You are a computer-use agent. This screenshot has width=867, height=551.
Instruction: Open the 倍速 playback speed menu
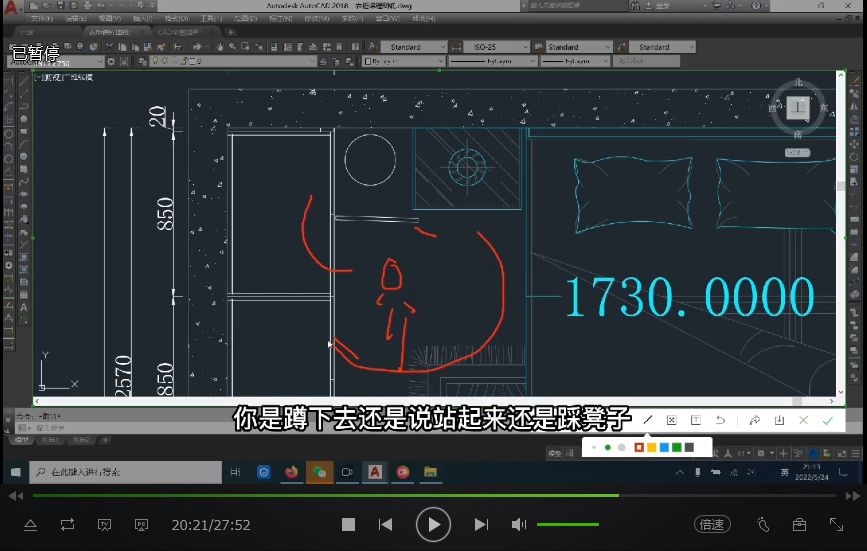711,524
